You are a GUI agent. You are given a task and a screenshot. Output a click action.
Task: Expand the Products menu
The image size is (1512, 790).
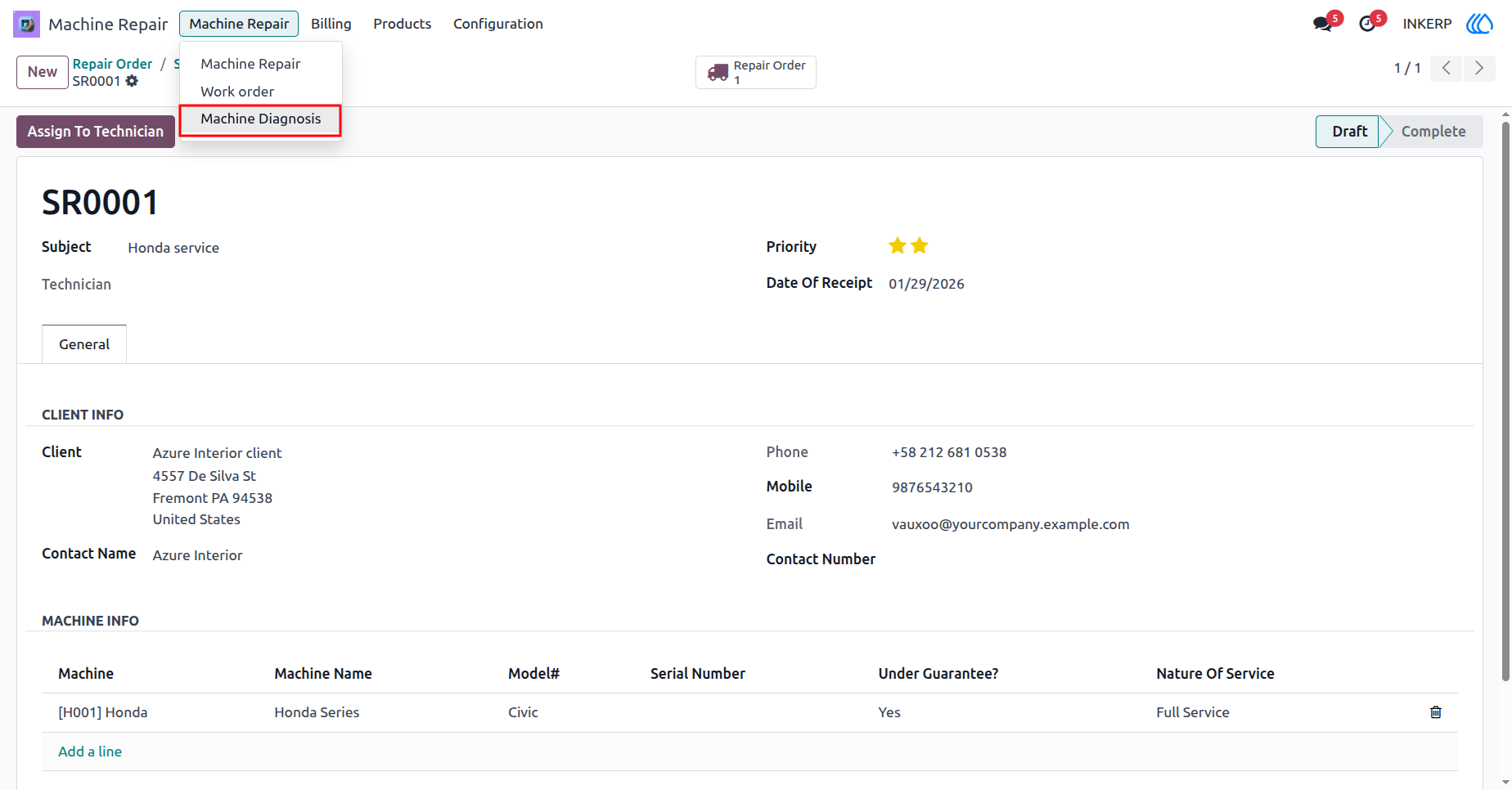pos(402,24)
